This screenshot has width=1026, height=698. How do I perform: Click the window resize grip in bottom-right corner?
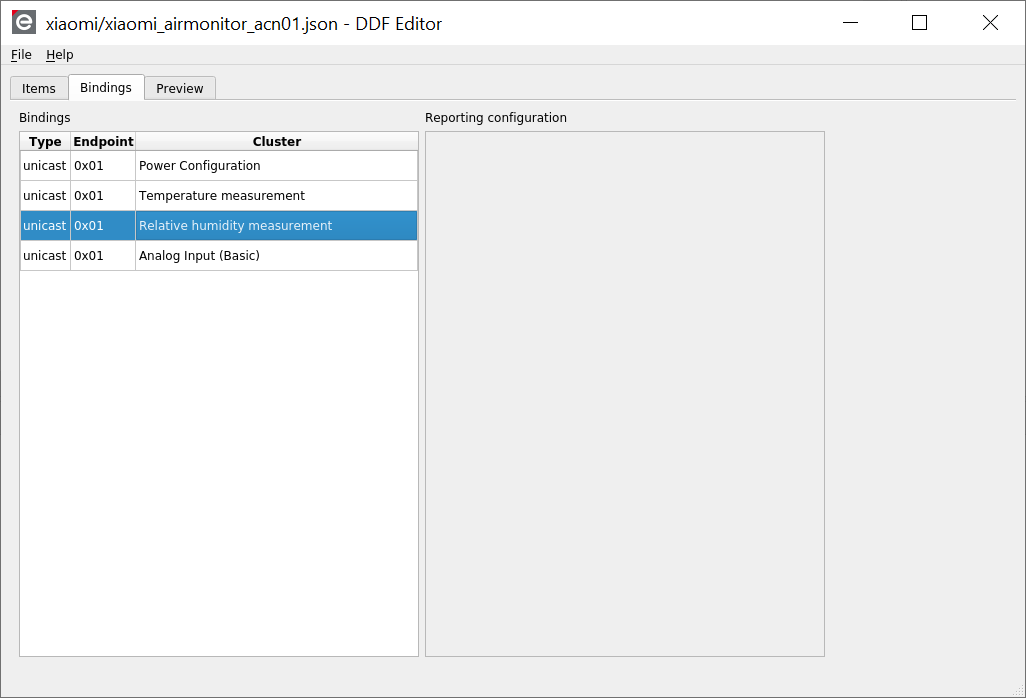[1017, 689]
